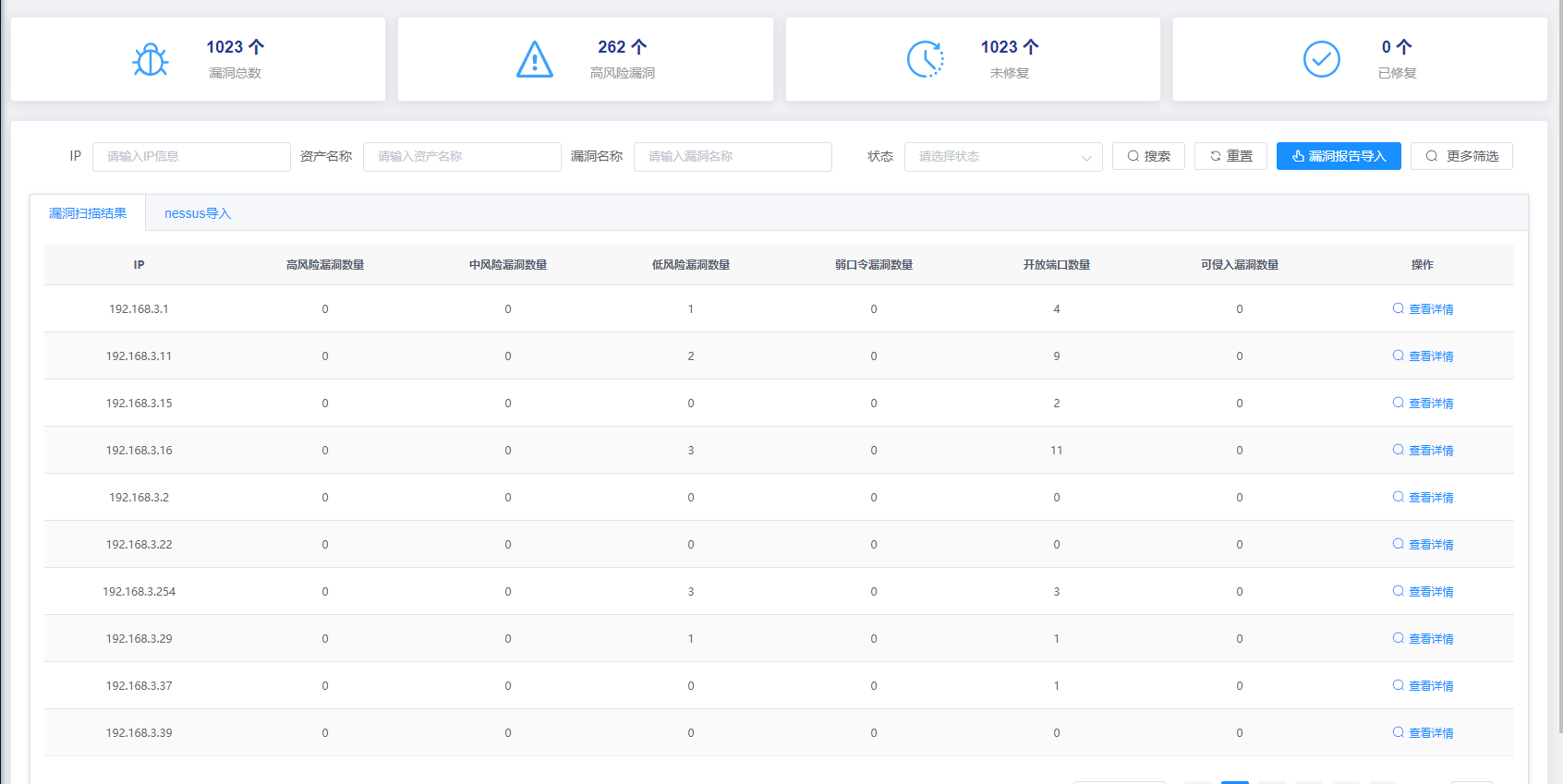Focus the 漏洞名称 vulnerability name input
This screenshot has width=1563, height=784.
coord(733,157)
